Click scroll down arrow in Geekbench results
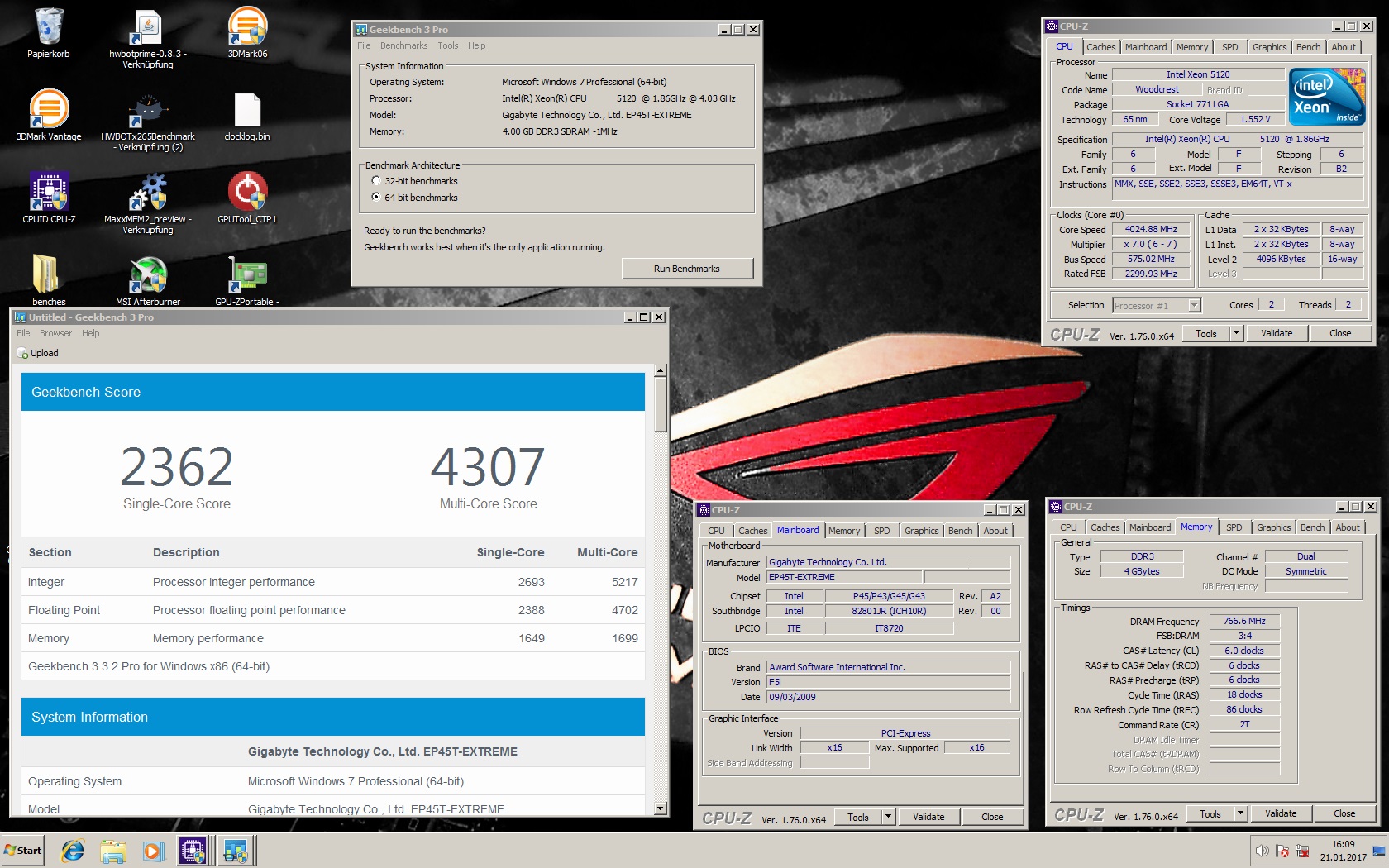 660,808
